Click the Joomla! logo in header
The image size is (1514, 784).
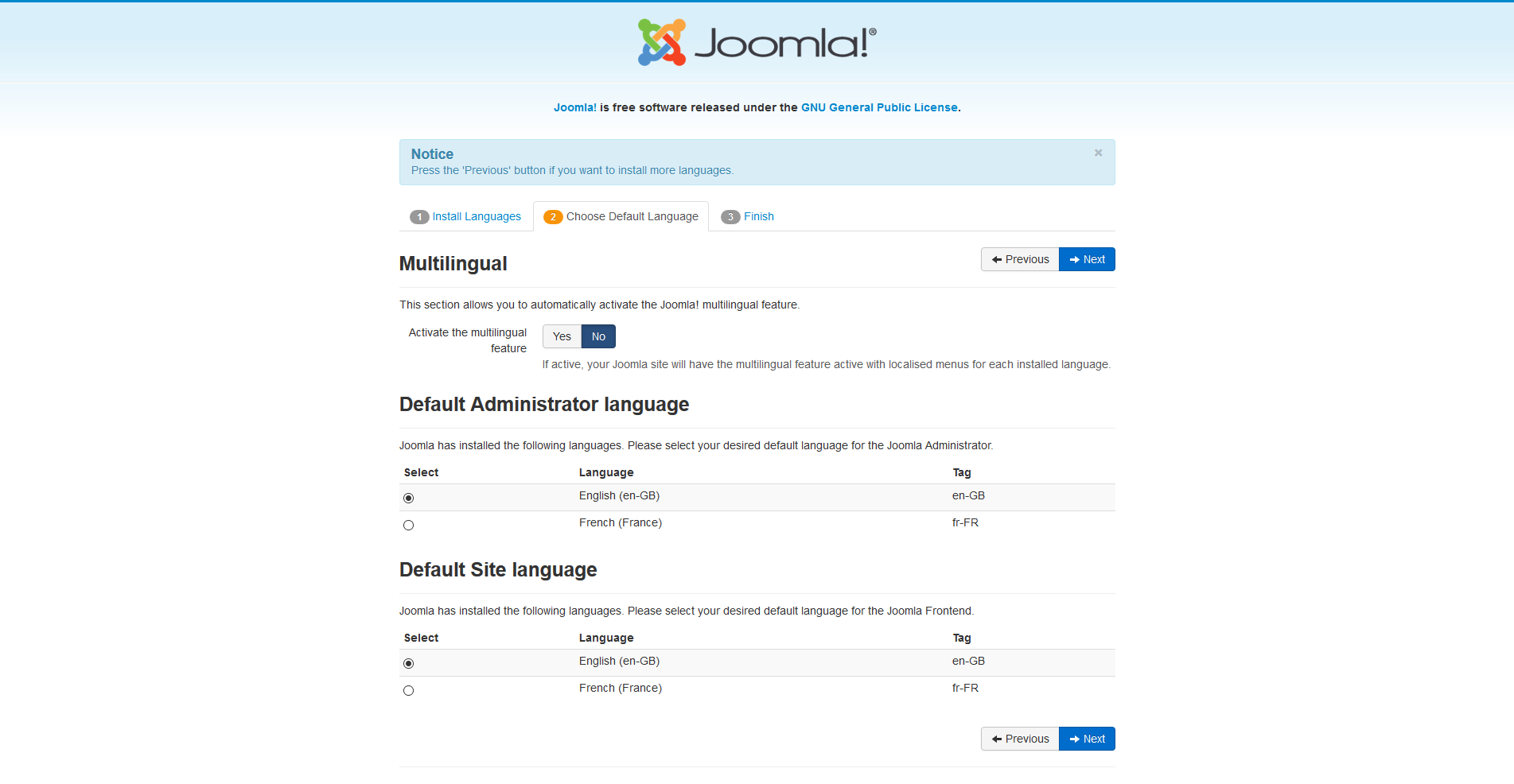(757, 42)
